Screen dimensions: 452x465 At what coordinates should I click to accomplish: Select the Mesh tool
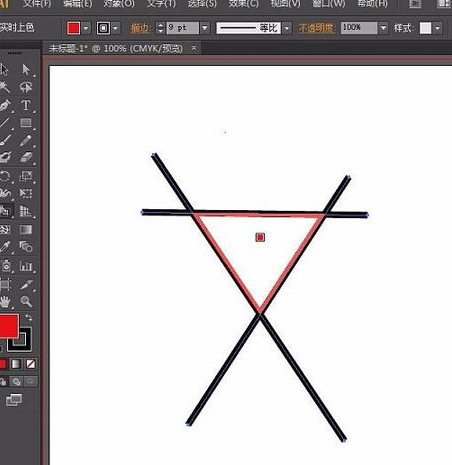pyautogui.click(x=4, y=229)
